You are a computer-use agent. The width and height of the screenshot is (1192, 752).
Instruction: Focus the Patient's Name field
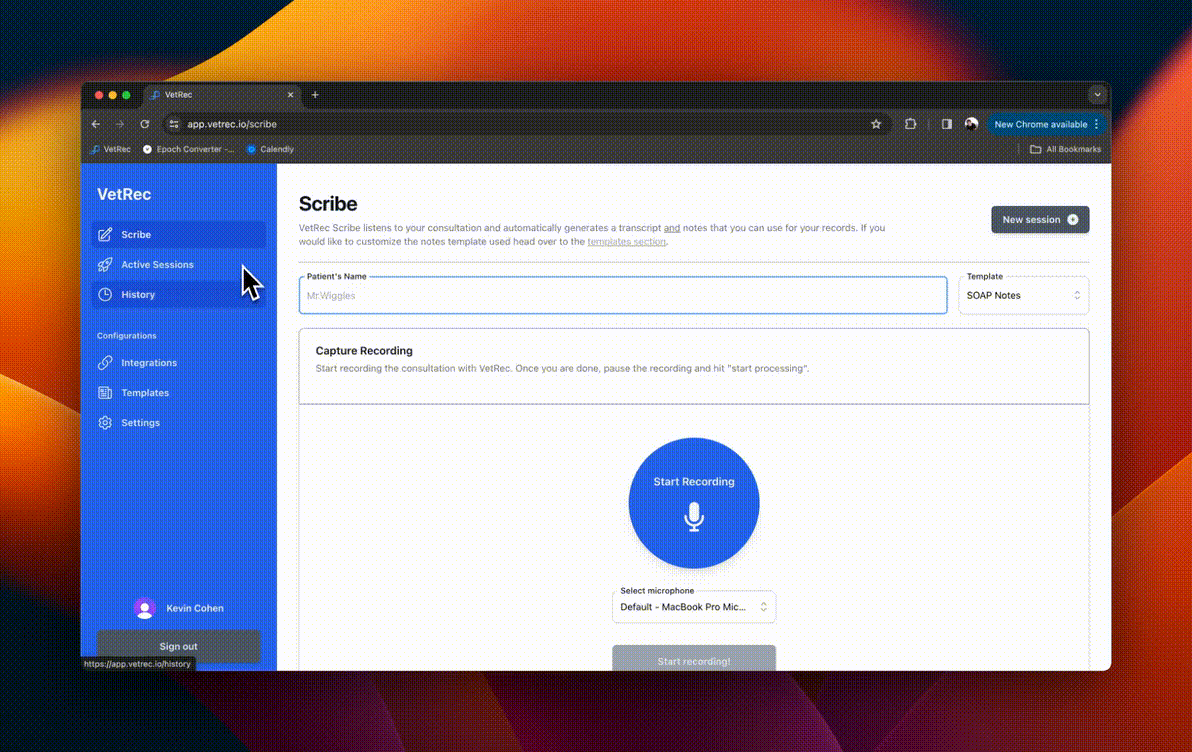(623, 295)
